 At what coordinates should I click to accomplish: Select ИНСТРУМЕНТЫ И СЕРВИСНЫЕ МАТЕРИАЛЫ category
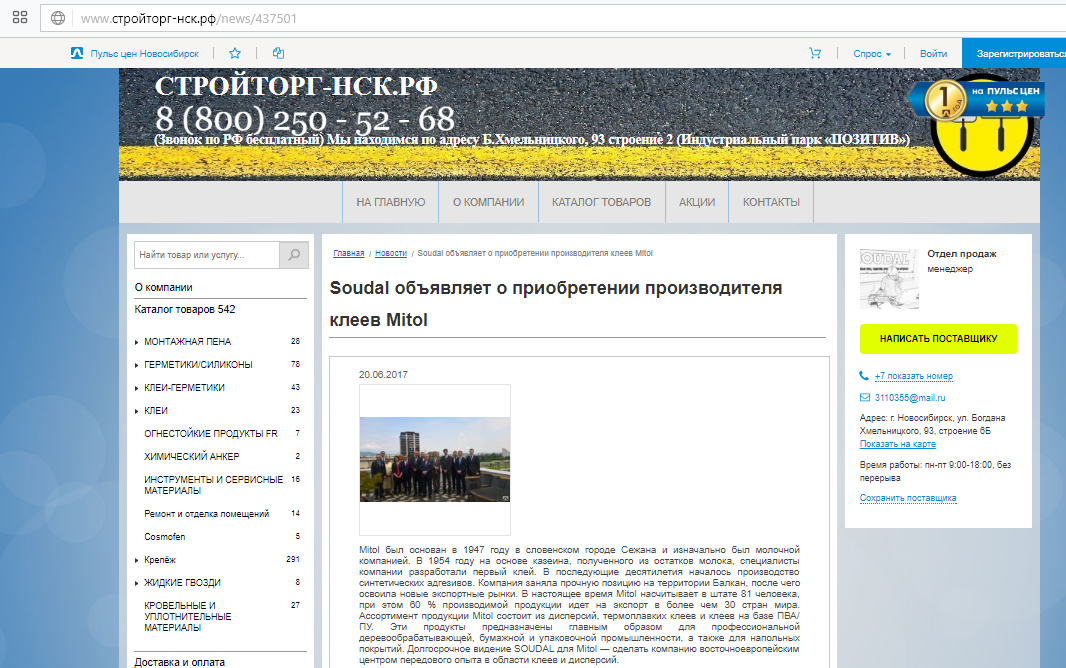pos(213,485)
